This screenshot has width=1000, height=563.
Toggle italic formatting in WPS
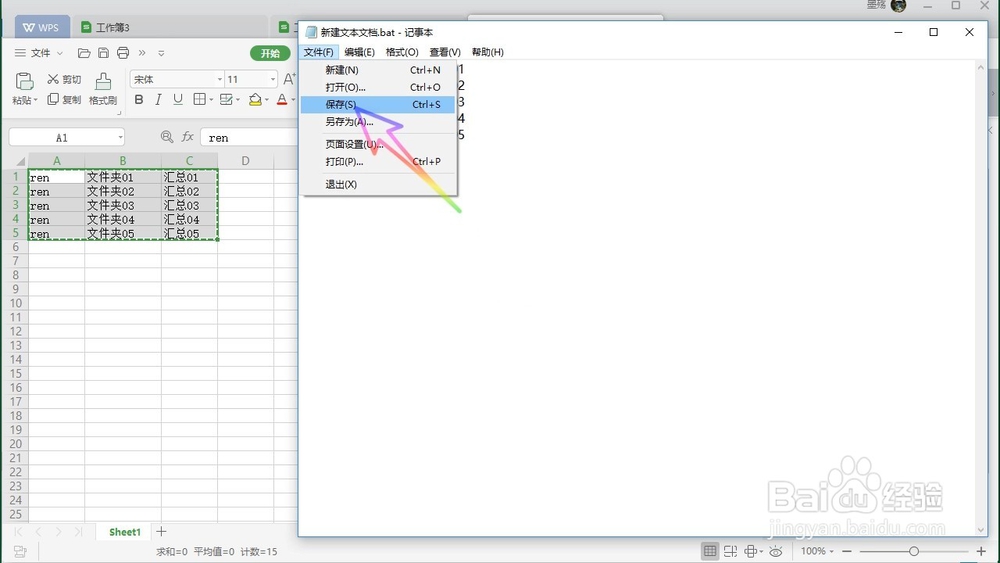(x=158, y=99)
